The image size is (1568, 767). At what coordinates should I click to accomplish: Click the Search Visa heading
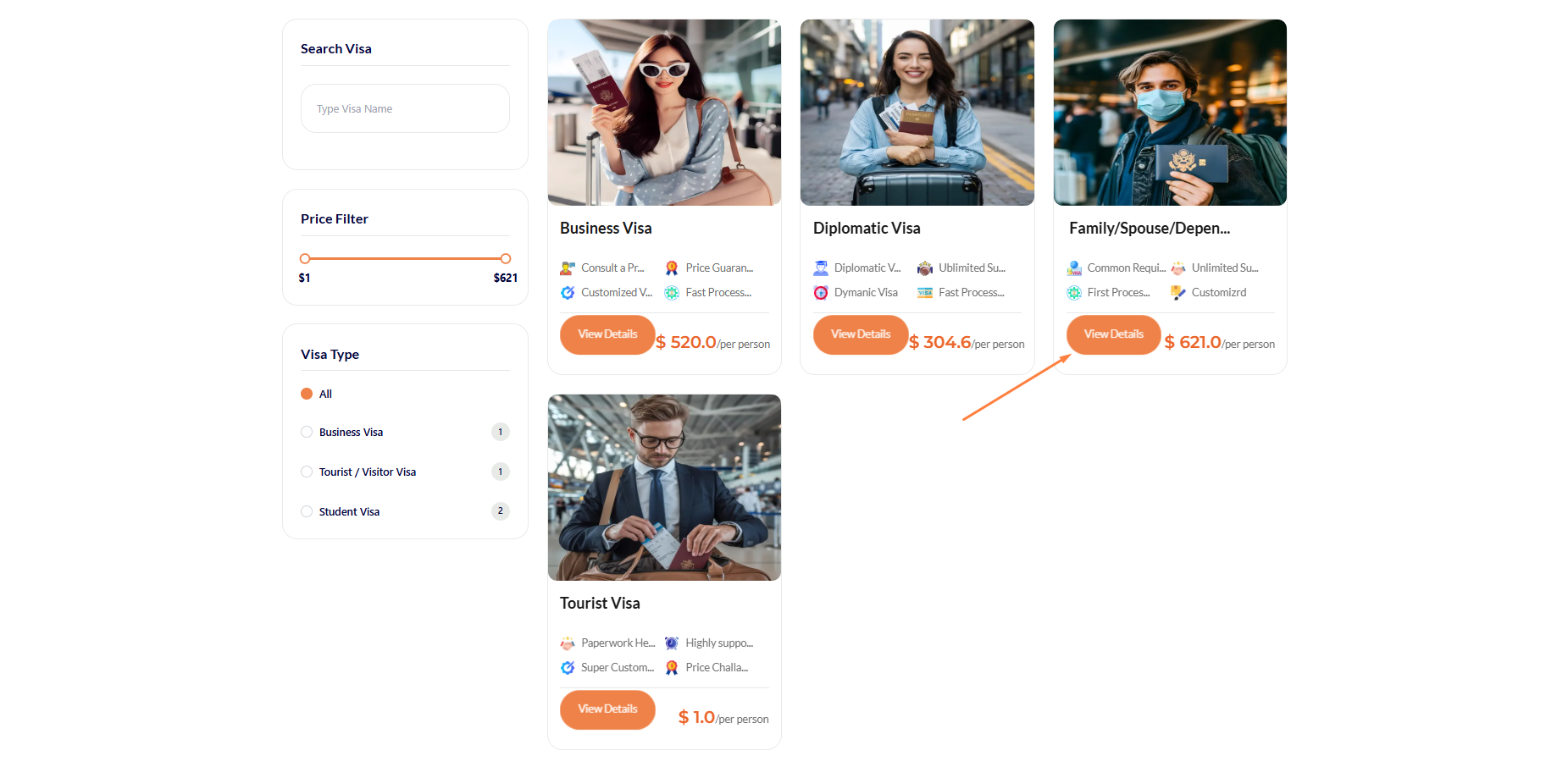(336, 49)
